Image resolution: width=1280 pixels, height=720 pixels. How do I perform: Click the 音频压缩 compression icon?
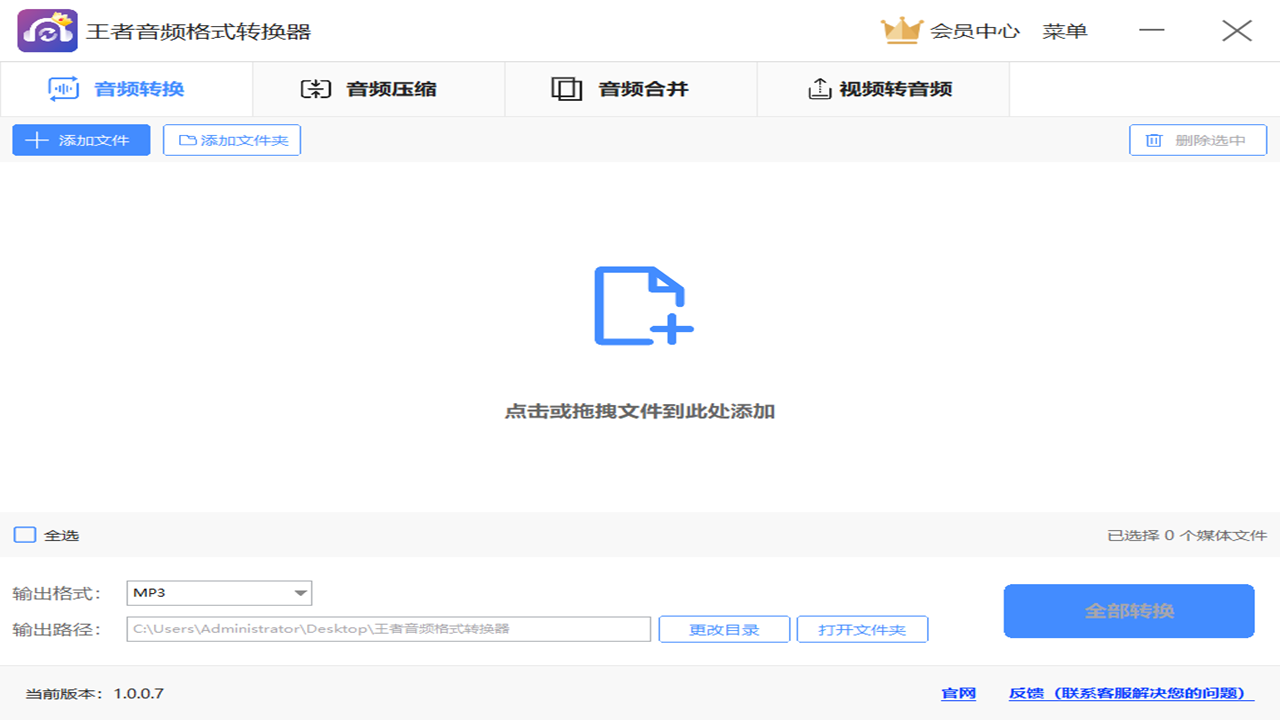pos(315,88)
